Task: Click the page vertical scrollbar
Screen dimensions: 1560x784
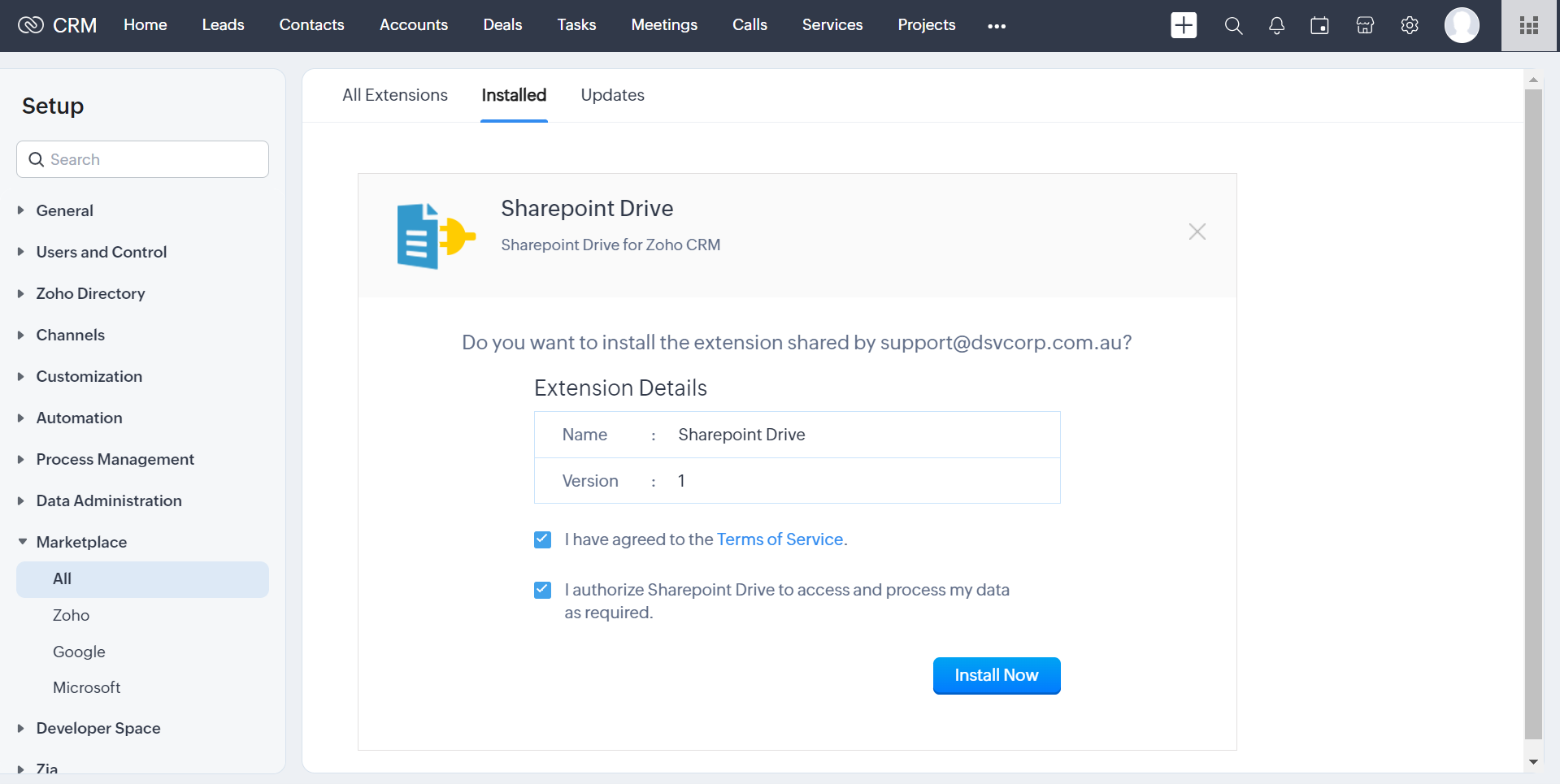Action: (x=1533, y=414)
